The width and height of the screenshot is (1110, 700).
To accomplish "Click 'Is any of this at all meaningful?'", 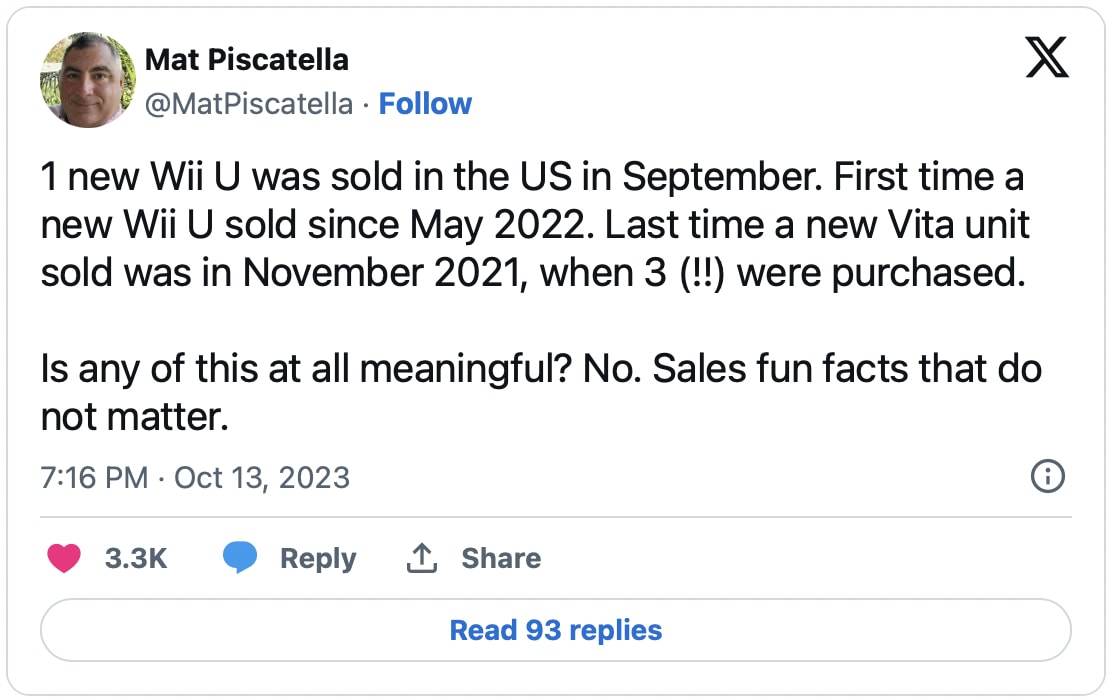I will pos(306,369).
